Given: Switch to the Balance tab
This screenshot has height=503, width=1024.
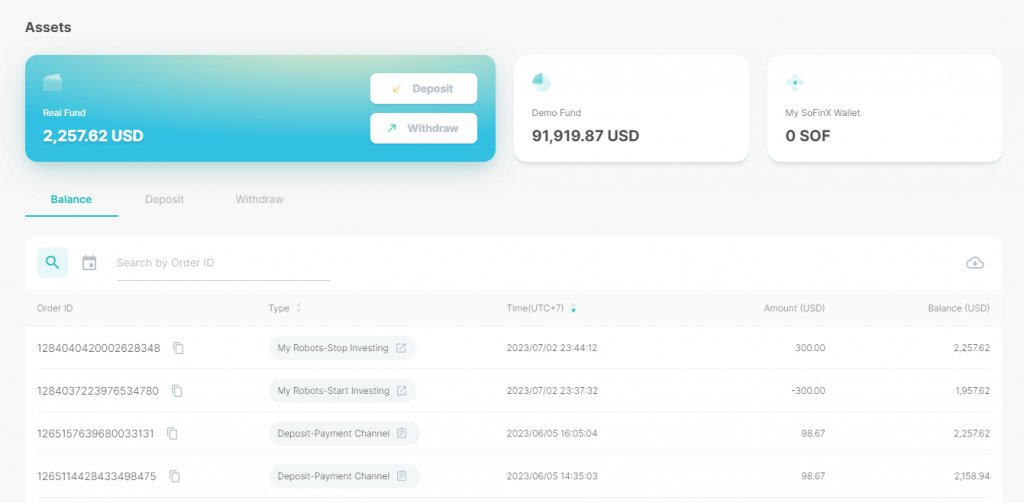Looking at the screenshot, I should [x=71, y=199].
